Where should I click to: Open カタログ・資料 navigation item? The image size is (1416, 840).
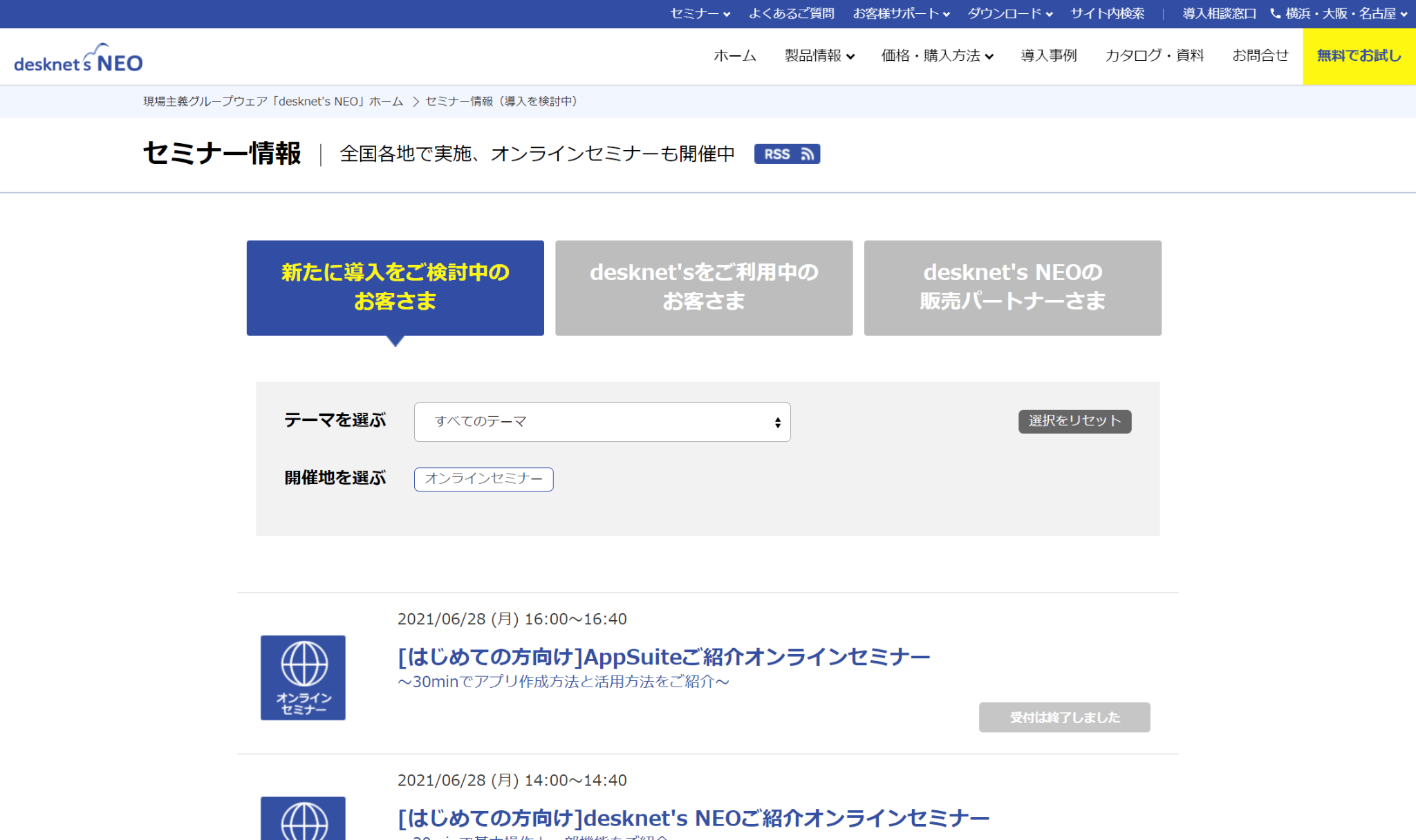(x=1155, y=55)
